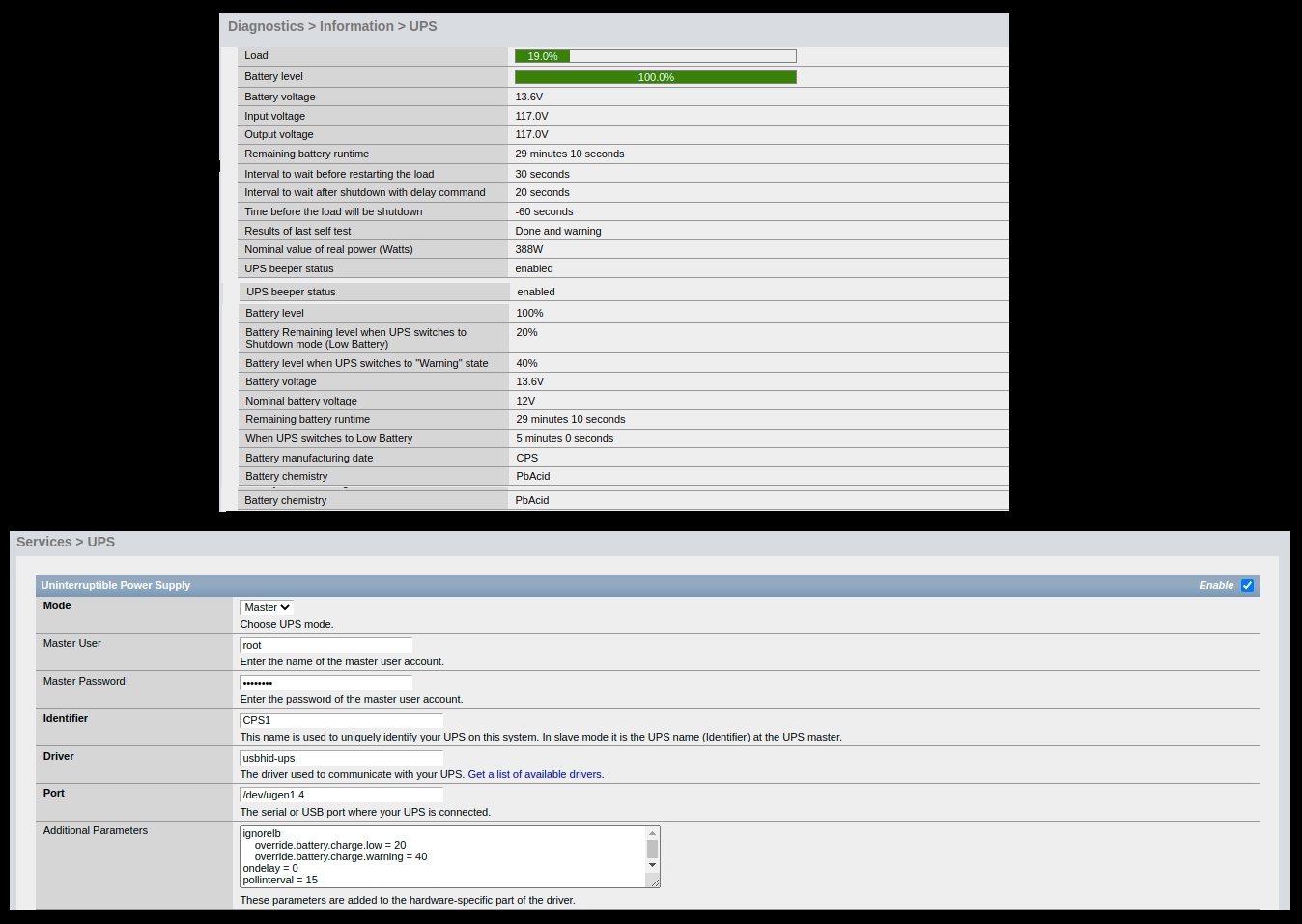
Task: Select the Driver field with usbhid-ups
Action: (x=341, y=758)
